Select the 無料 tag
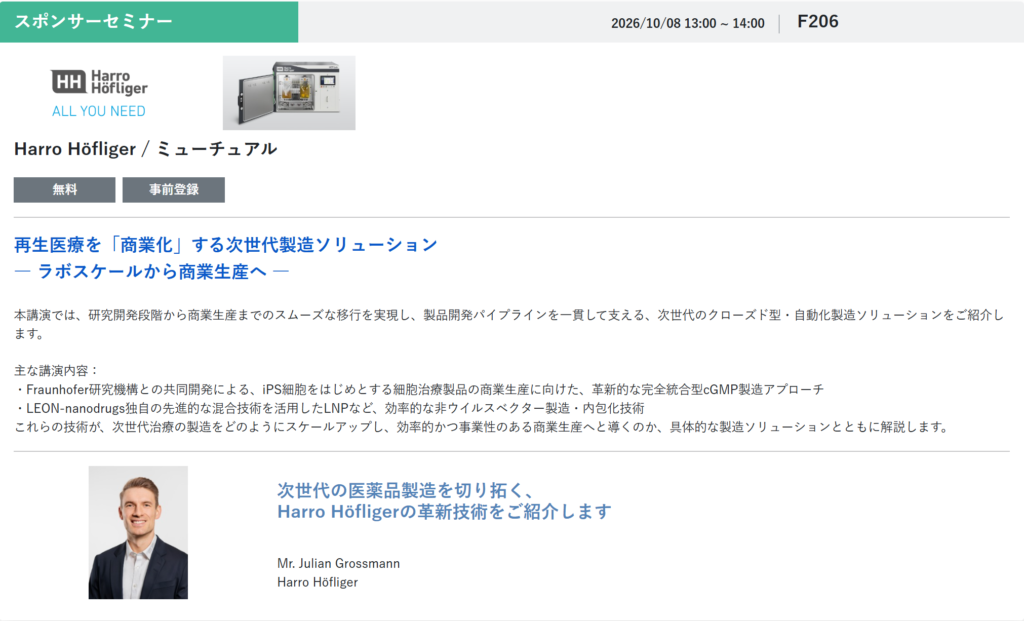The image size is (1024, 621). coord(65,190)
